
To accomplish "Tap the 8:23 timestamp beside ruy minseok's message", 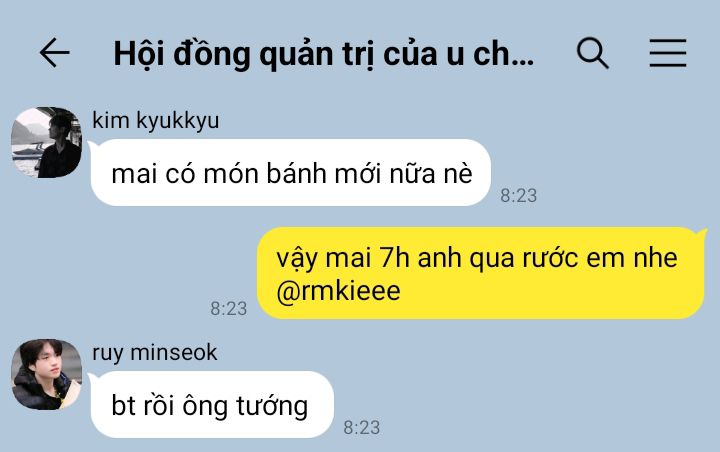I will tap(362, 428).
